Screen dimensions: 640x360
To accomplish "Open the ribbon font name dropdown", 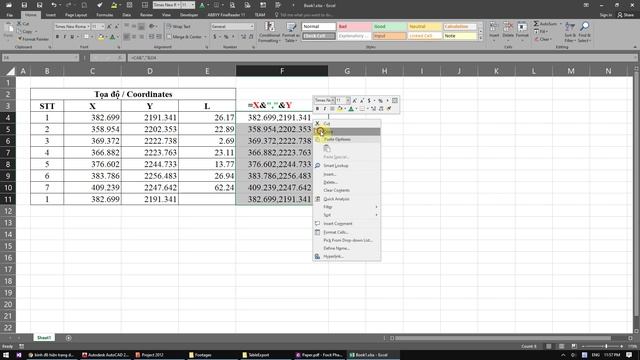I will [88, 27].
